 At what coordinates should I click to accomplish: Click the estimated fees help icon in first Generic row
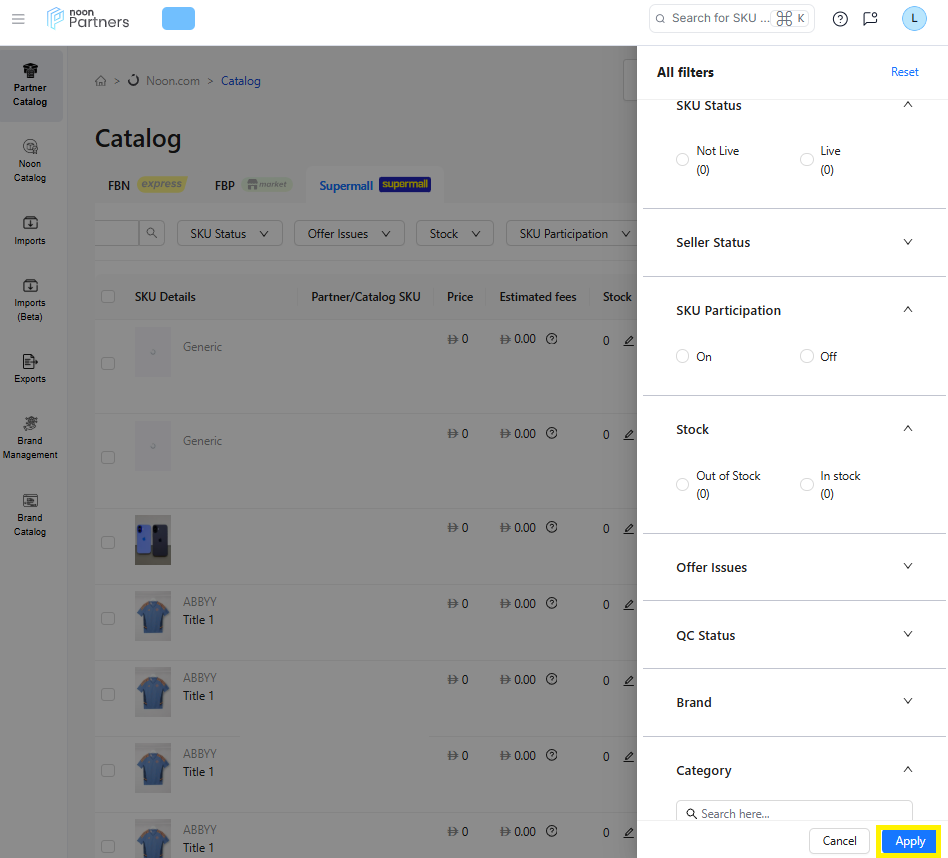pyautogui.click(x=551, y=339)
